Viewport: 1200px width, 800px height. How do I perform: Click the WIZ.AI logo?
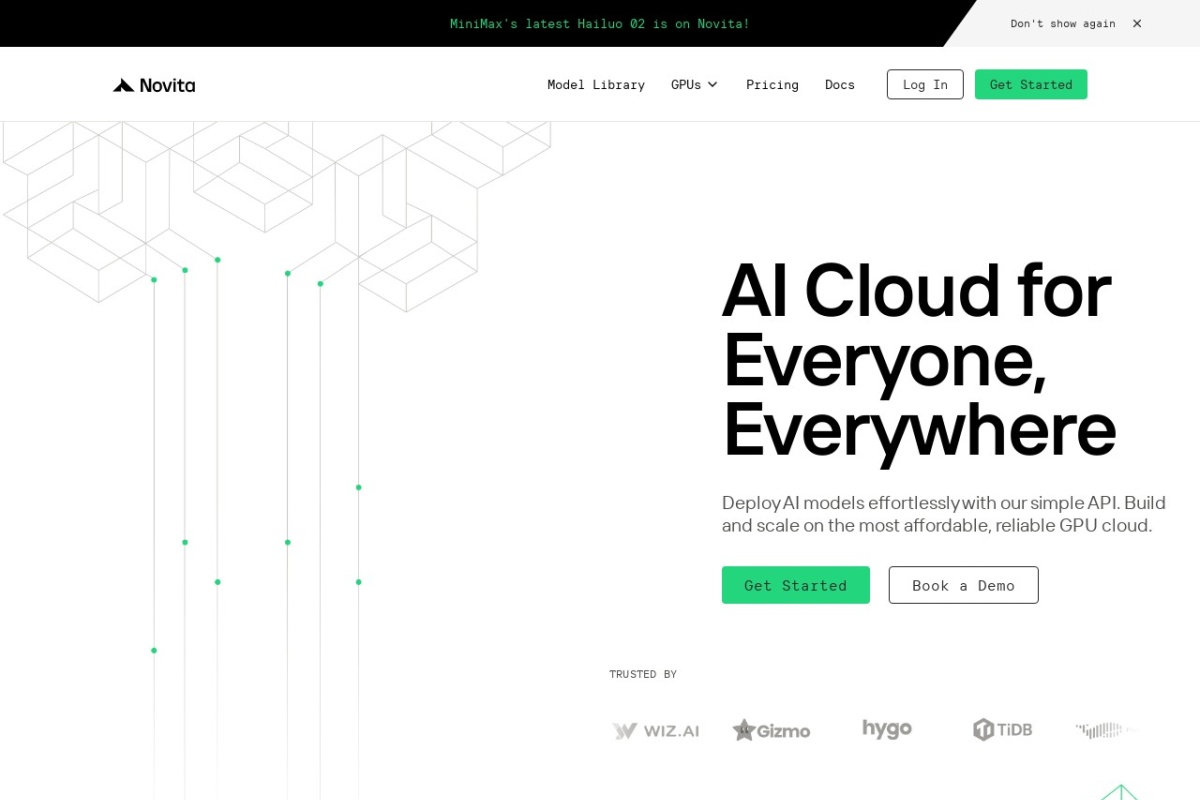pyautogui.click(x=655, y=730)
